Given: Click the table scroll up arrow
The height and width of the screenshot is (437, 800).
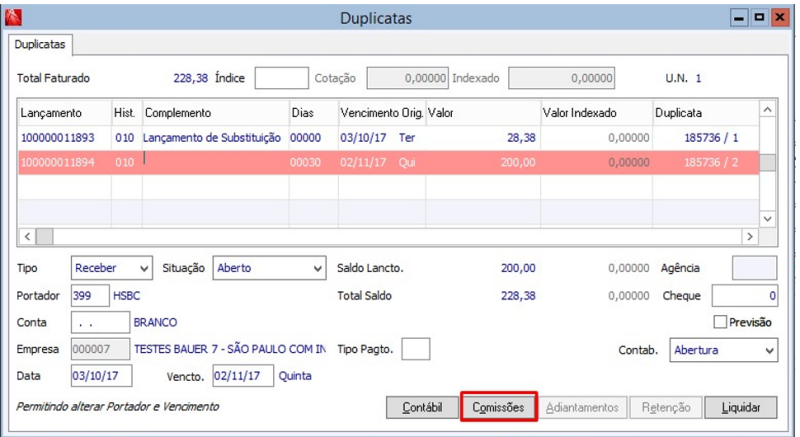Looking at the screenshot, I should tap(768, 109).
